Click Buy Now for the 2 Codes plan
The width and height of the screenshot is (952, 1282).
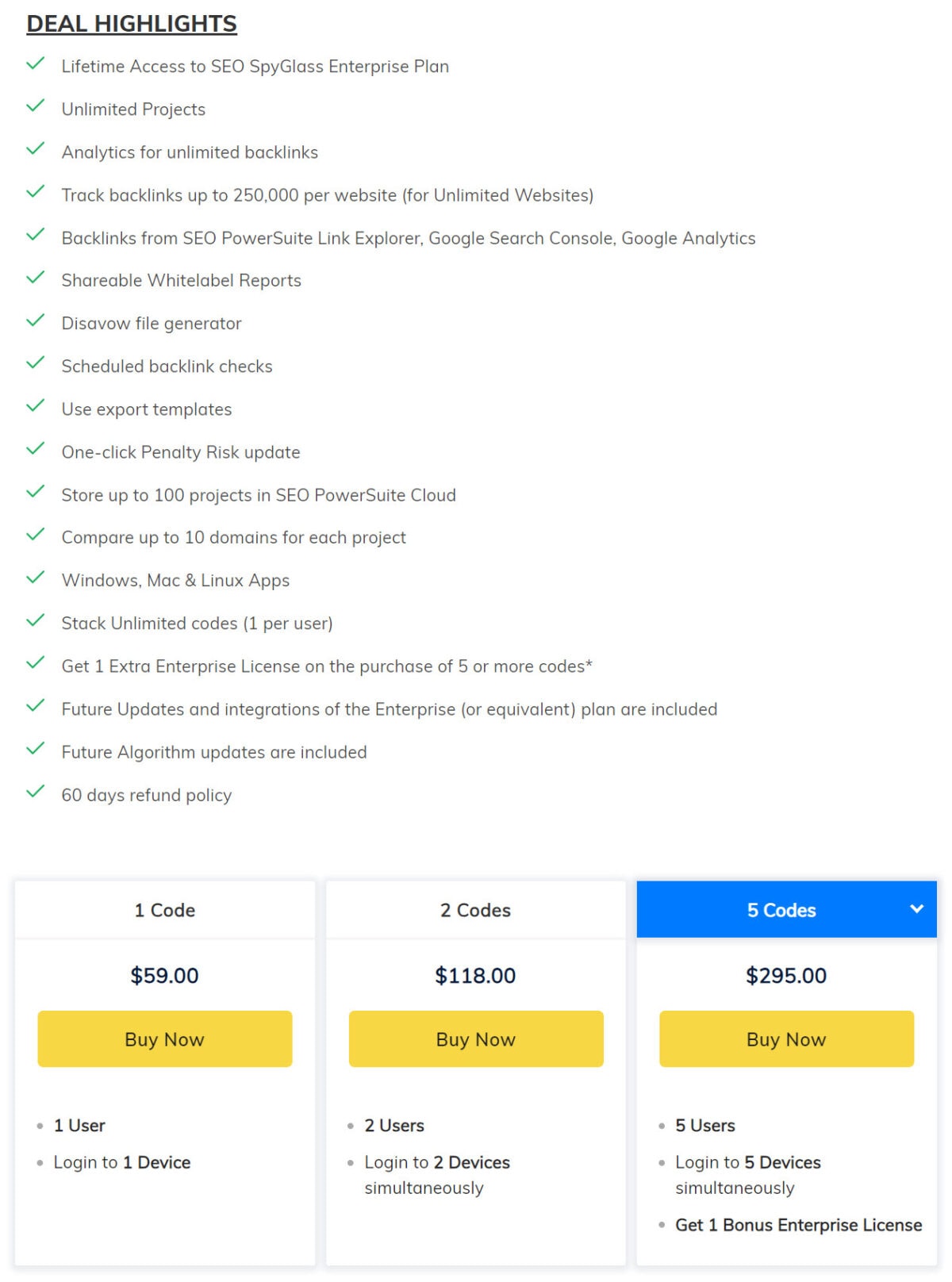[x=475, y=1038]
